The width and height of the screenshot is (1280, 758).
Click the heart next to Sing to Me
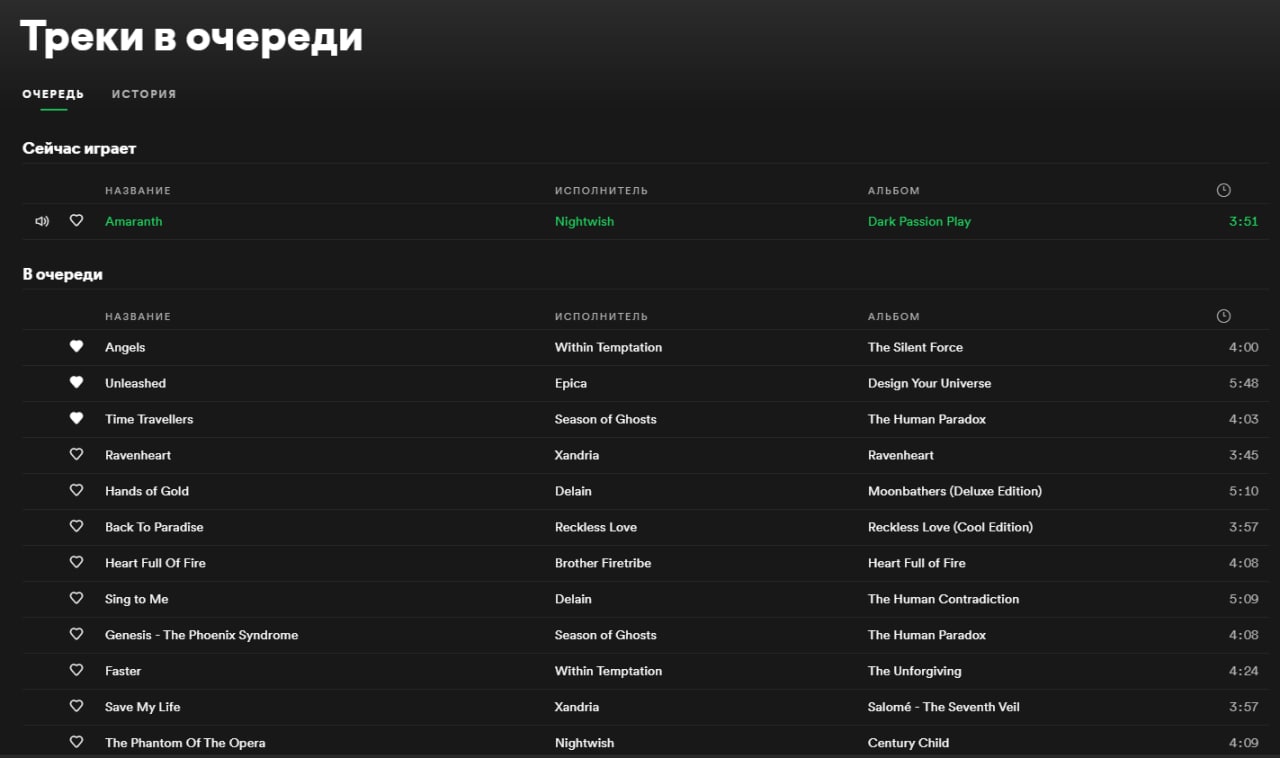[x=76, y=599]
